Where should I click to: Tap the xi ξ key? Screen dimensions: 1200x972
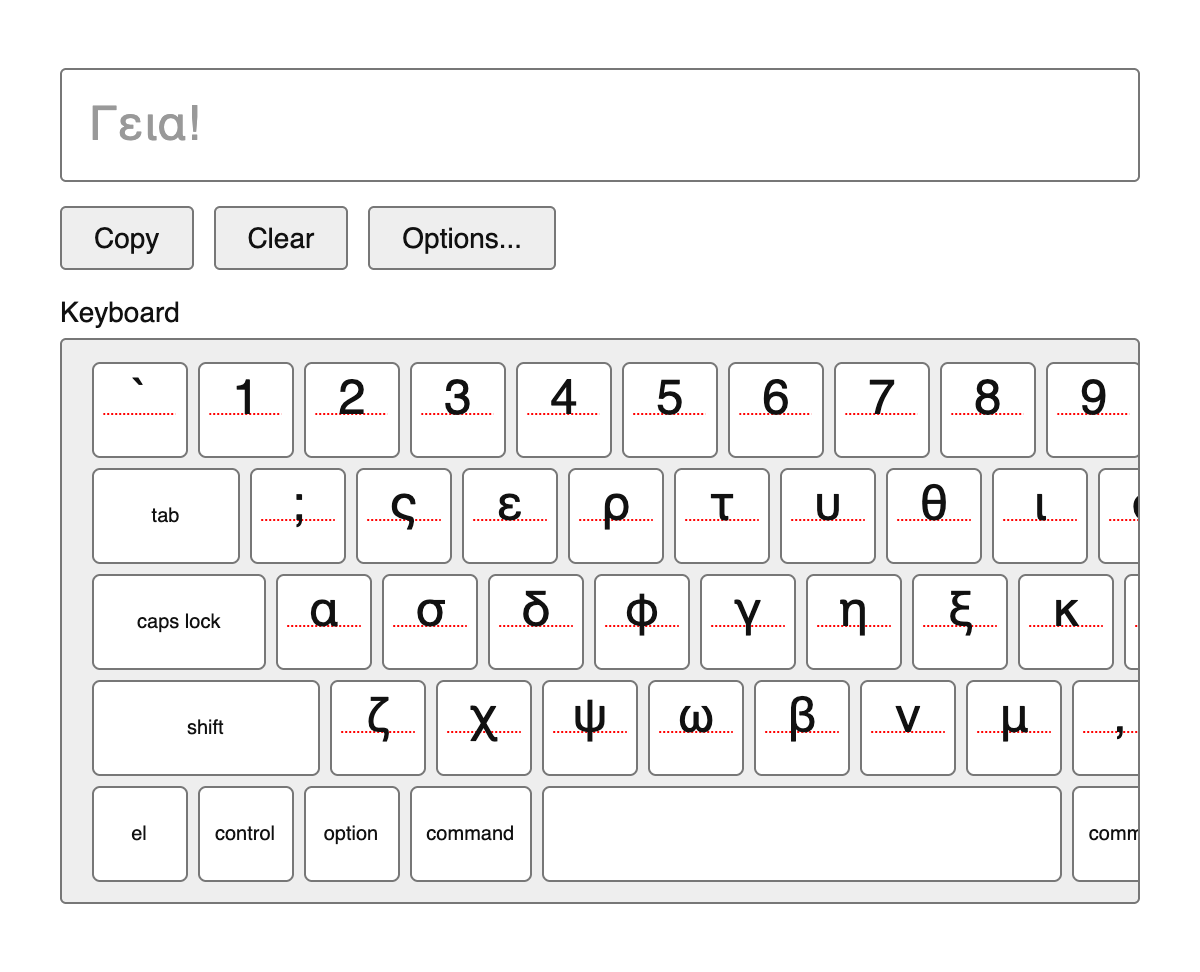960,622
